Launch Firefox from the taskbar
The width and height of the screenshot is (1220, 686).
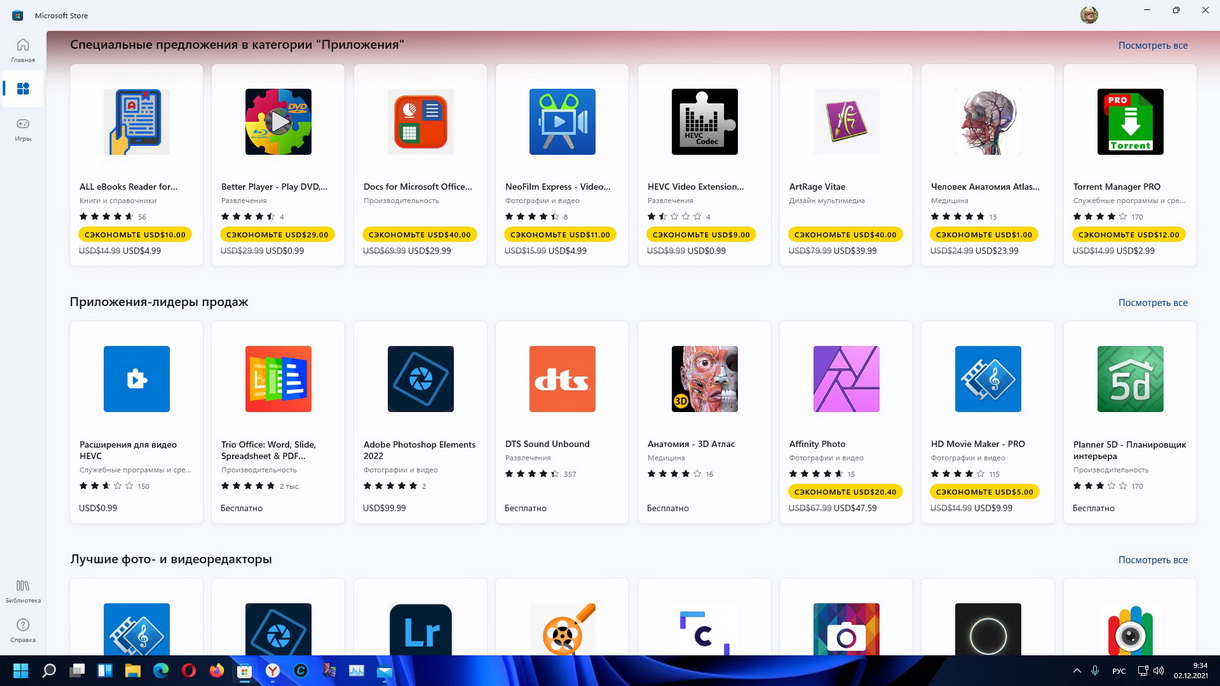coord(217,671)
